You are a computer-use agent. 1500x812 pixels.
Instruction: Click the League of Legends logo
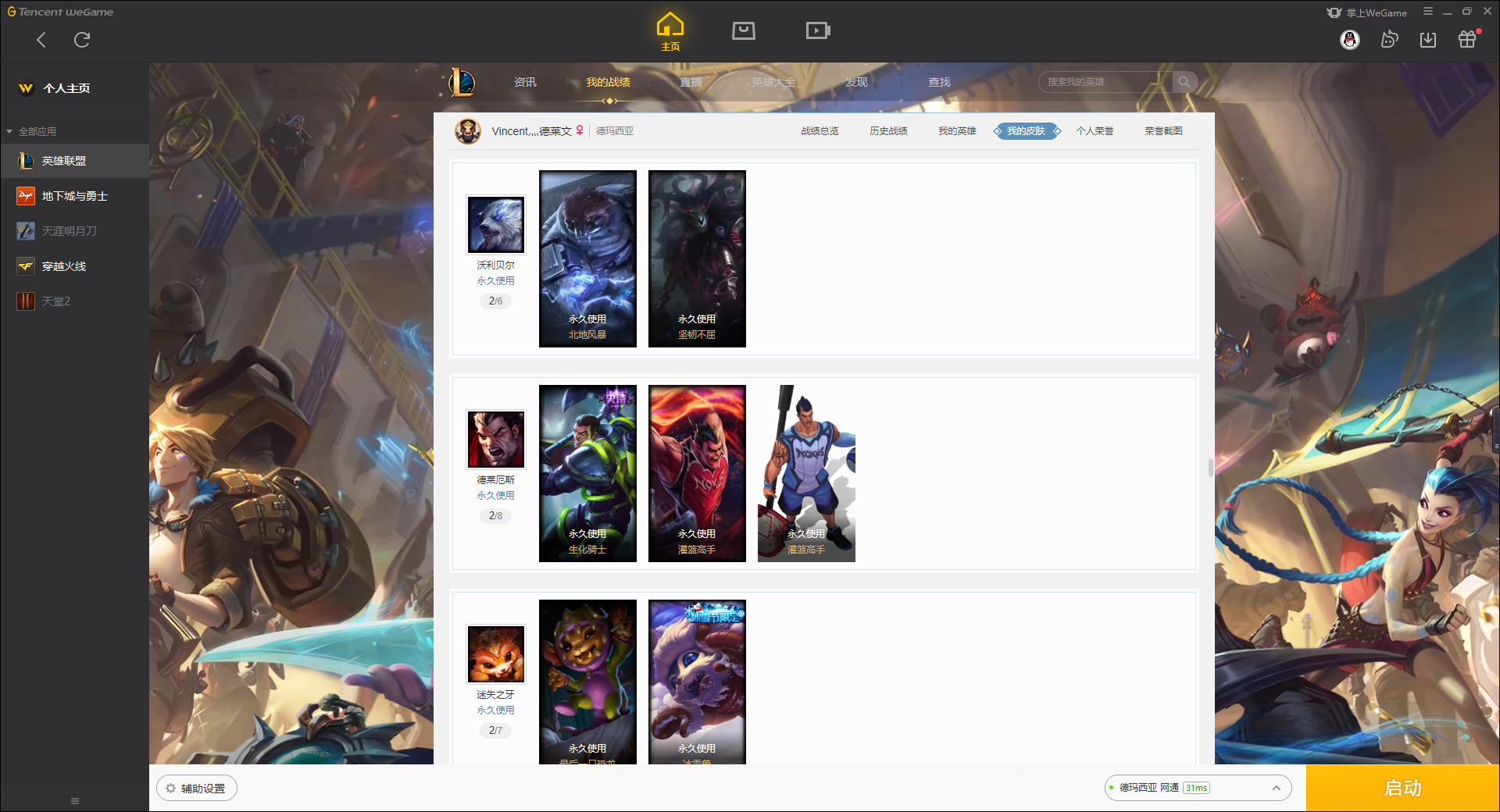click(462, 82)
